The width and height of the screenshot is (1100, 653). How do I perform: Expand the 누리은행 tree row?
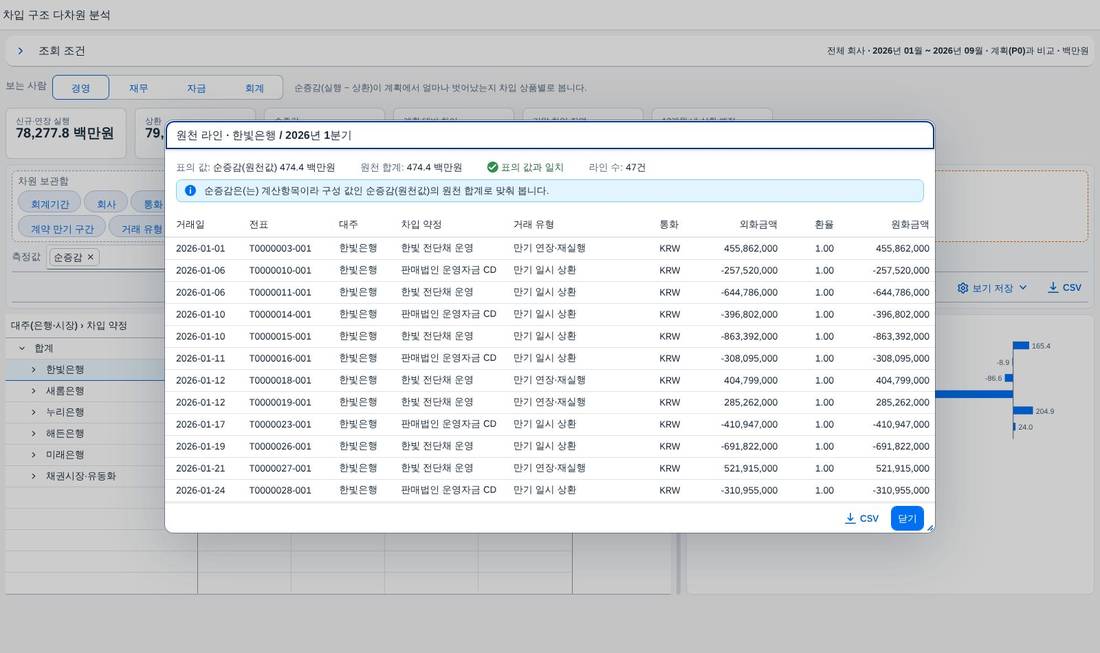pyautogui.click(x=33, y=412)
